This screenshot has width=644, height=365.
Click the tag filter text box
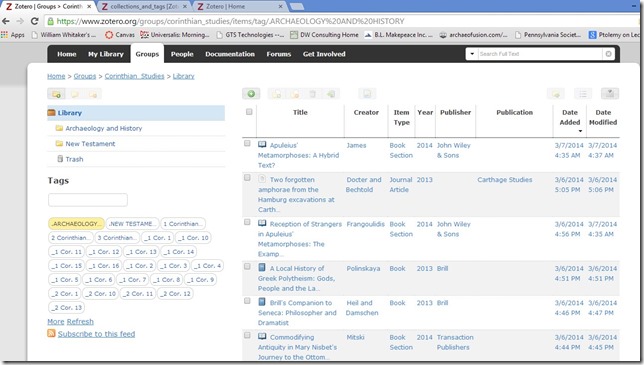pyautogui.click(x=88, y=200)
